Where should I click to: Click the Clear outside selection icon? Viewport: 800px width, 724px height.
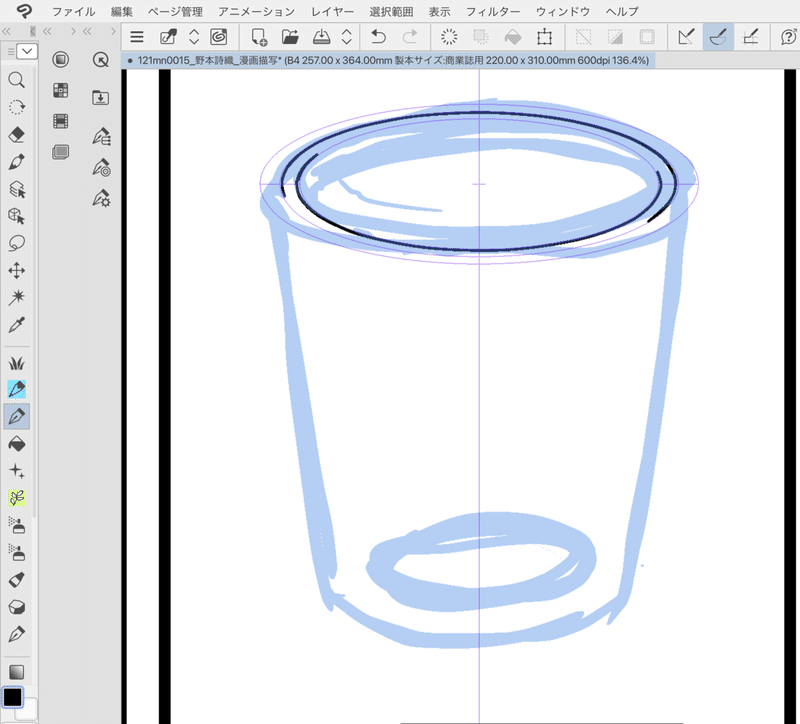pos(481,37)
